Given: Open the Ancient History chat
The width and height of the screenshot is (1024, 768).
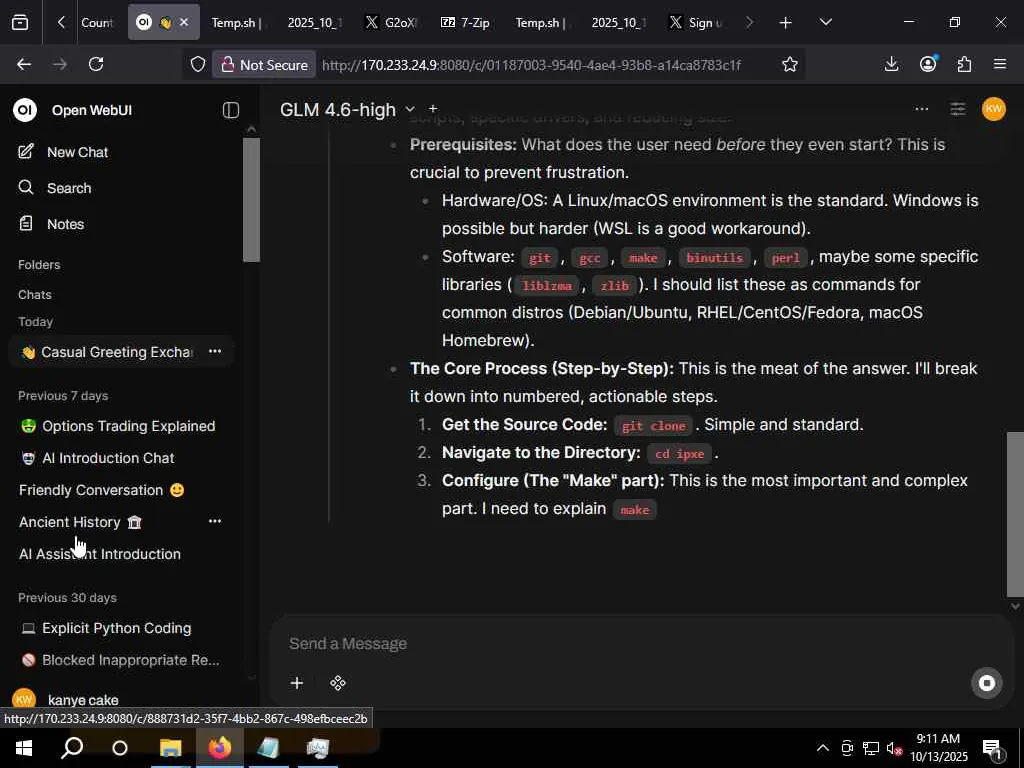Looking at the screenshot, I should [80, 522].
